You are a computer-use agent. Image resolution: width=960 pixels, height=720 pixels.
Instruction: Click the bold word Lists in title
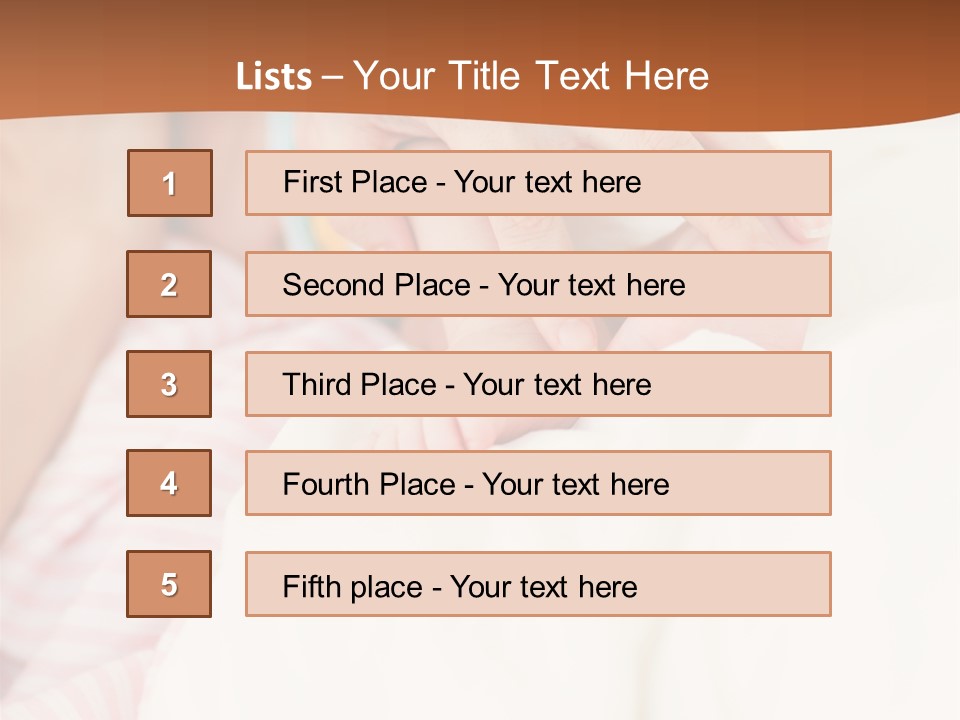point(274,77)
